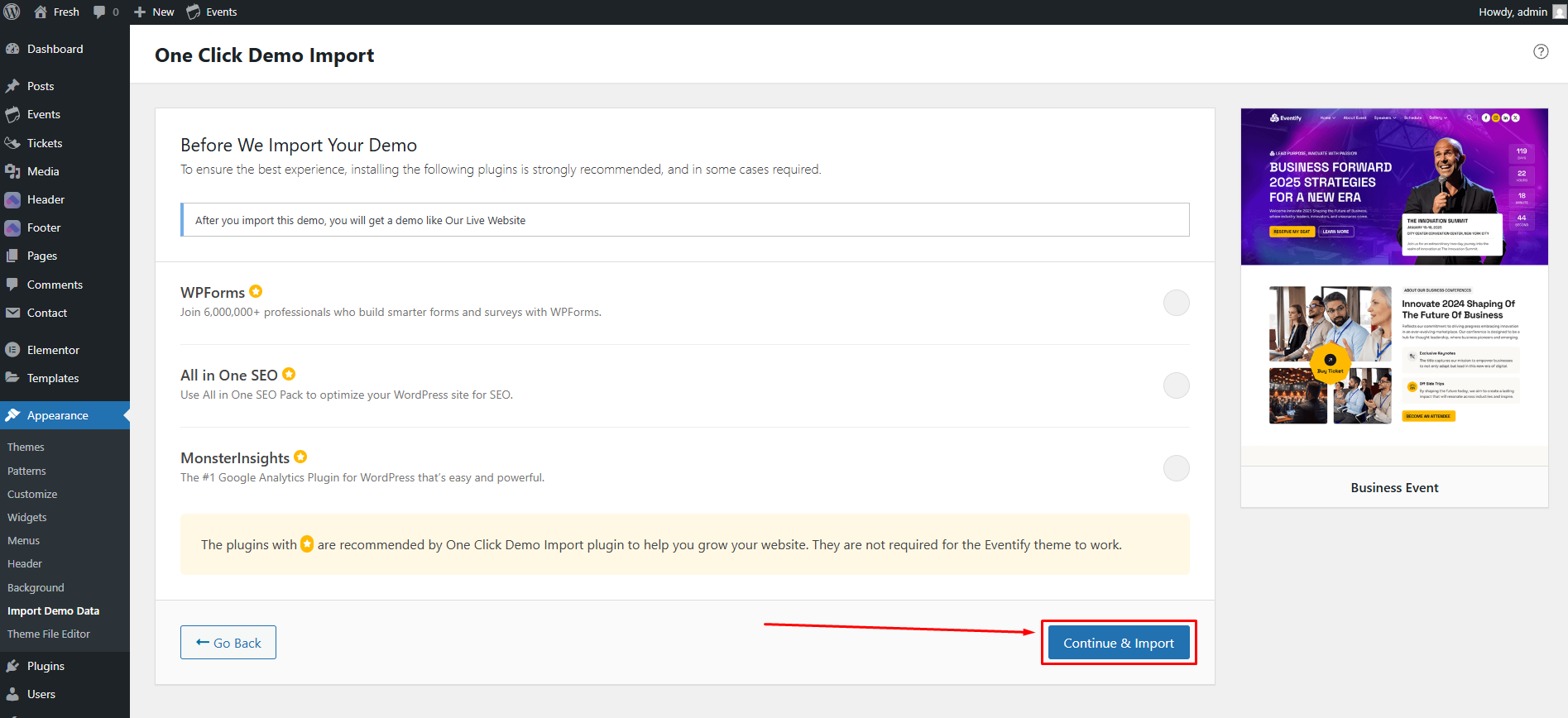The width and height of the screenshot is (1568, 718).
Task: Enable the WPForms plugin toggle
Action: 1176,303
